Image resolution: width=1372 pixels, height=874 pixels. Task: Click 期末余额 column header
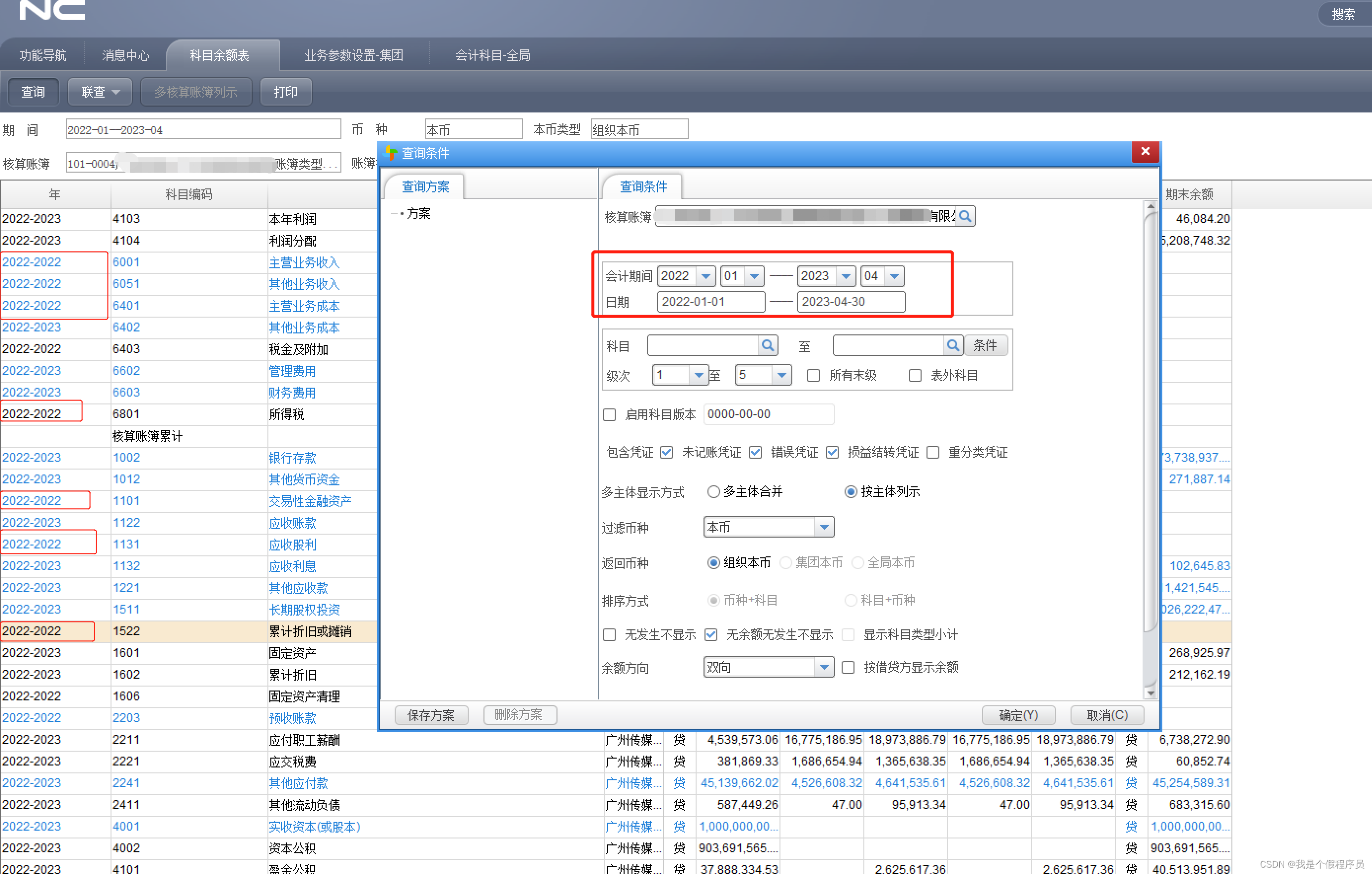pos(1189,195)
